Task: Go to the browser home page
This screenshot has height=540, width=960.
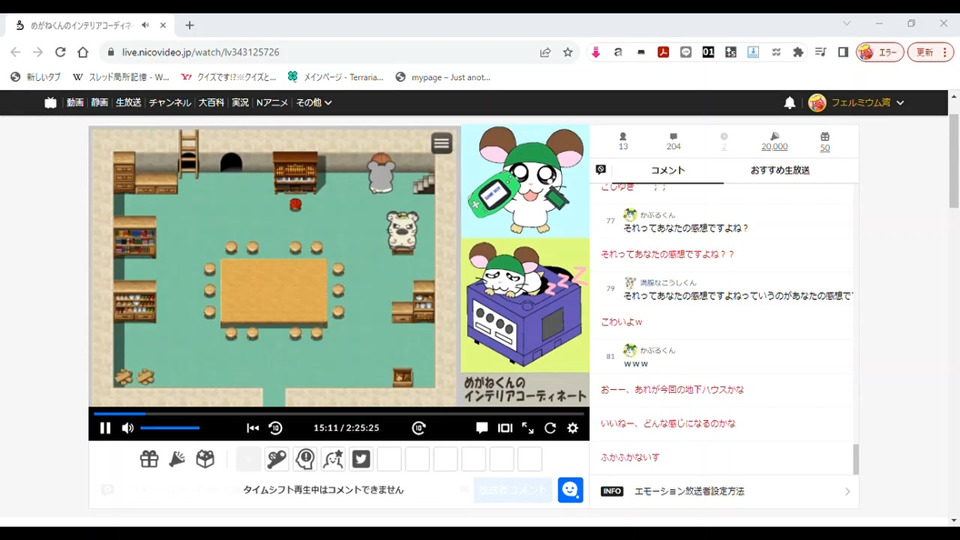Action: [x=83, y=53]
